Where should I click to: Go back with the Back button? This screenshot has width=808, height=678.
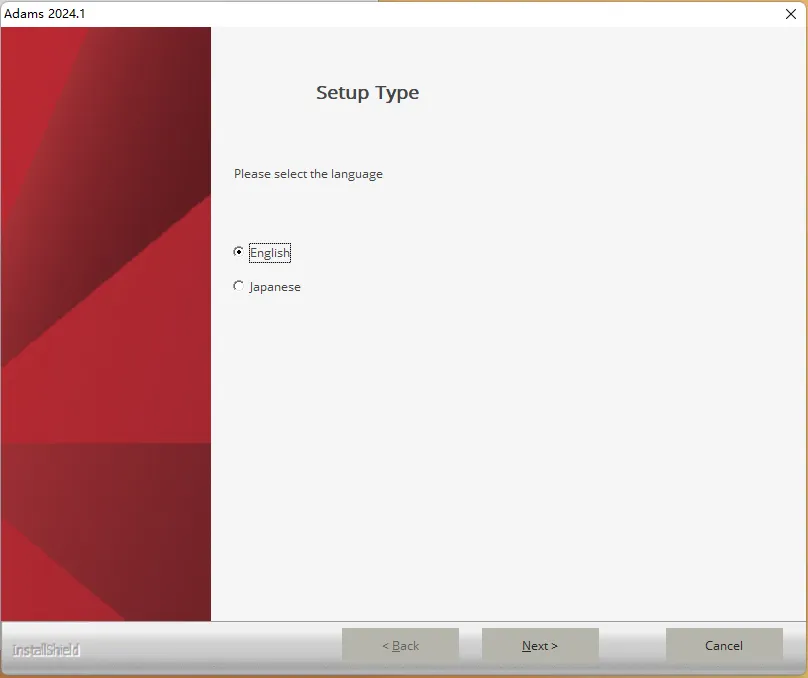click(x=400, y=646)
